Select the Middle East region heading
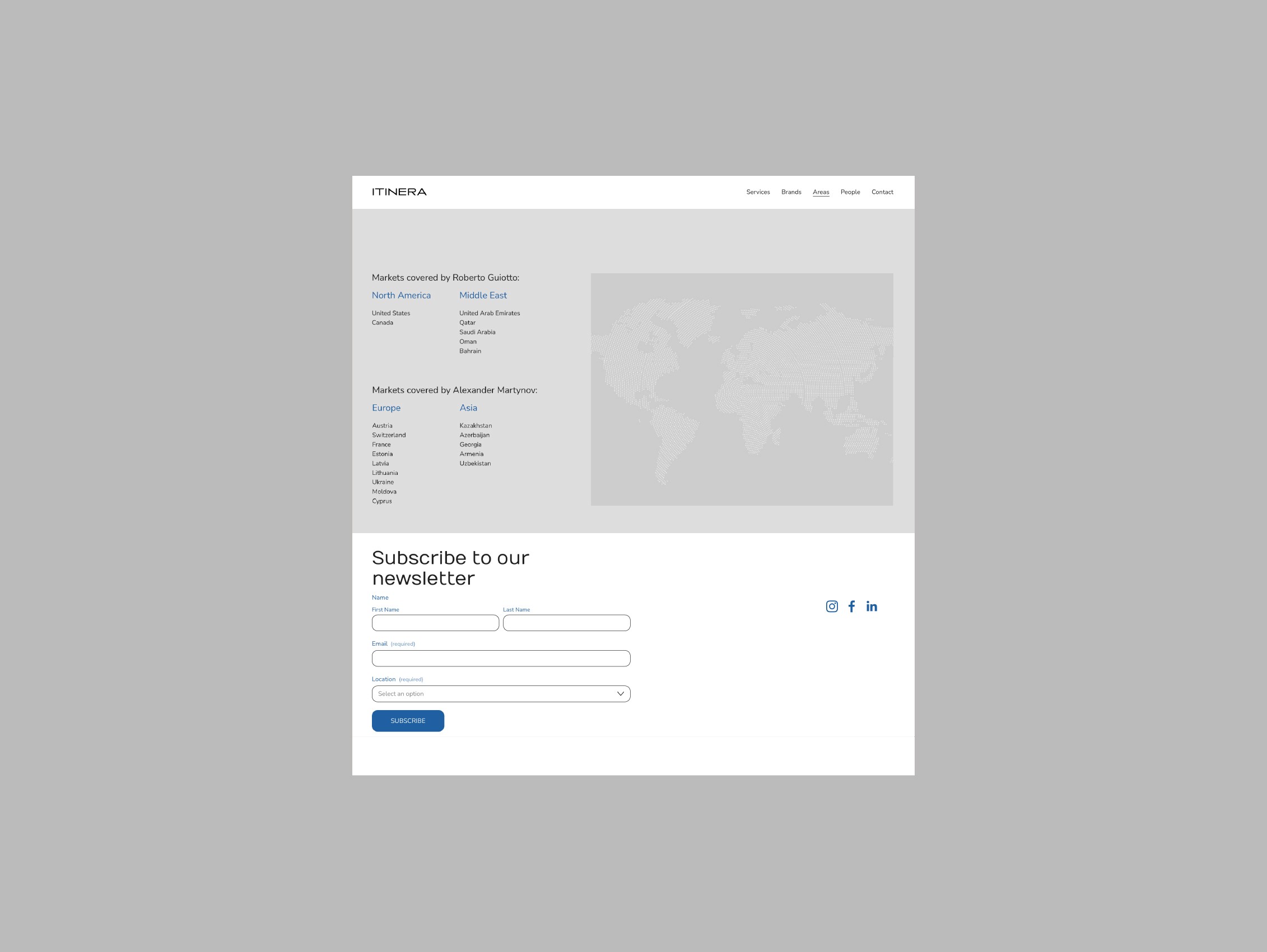The image size is (1267, 952). pyautogui.click(x=483, y=296)
